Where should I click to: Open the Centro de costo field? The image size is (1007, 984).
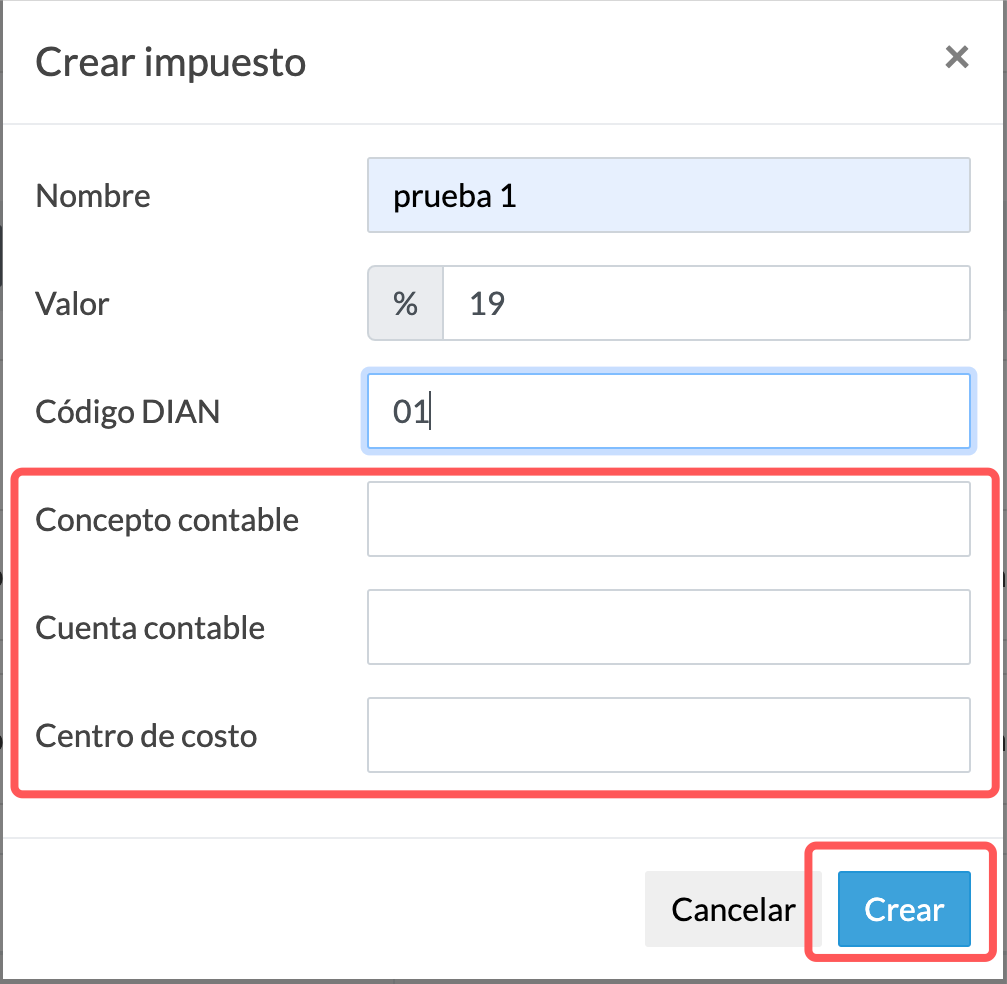point(669,735)
